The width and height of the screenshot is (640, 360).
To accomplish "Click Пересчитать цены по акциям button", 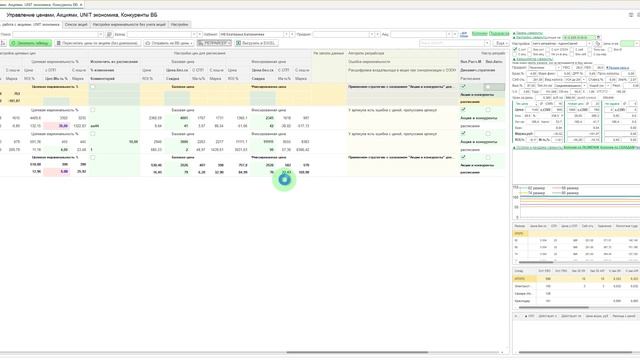I will 98,43.
